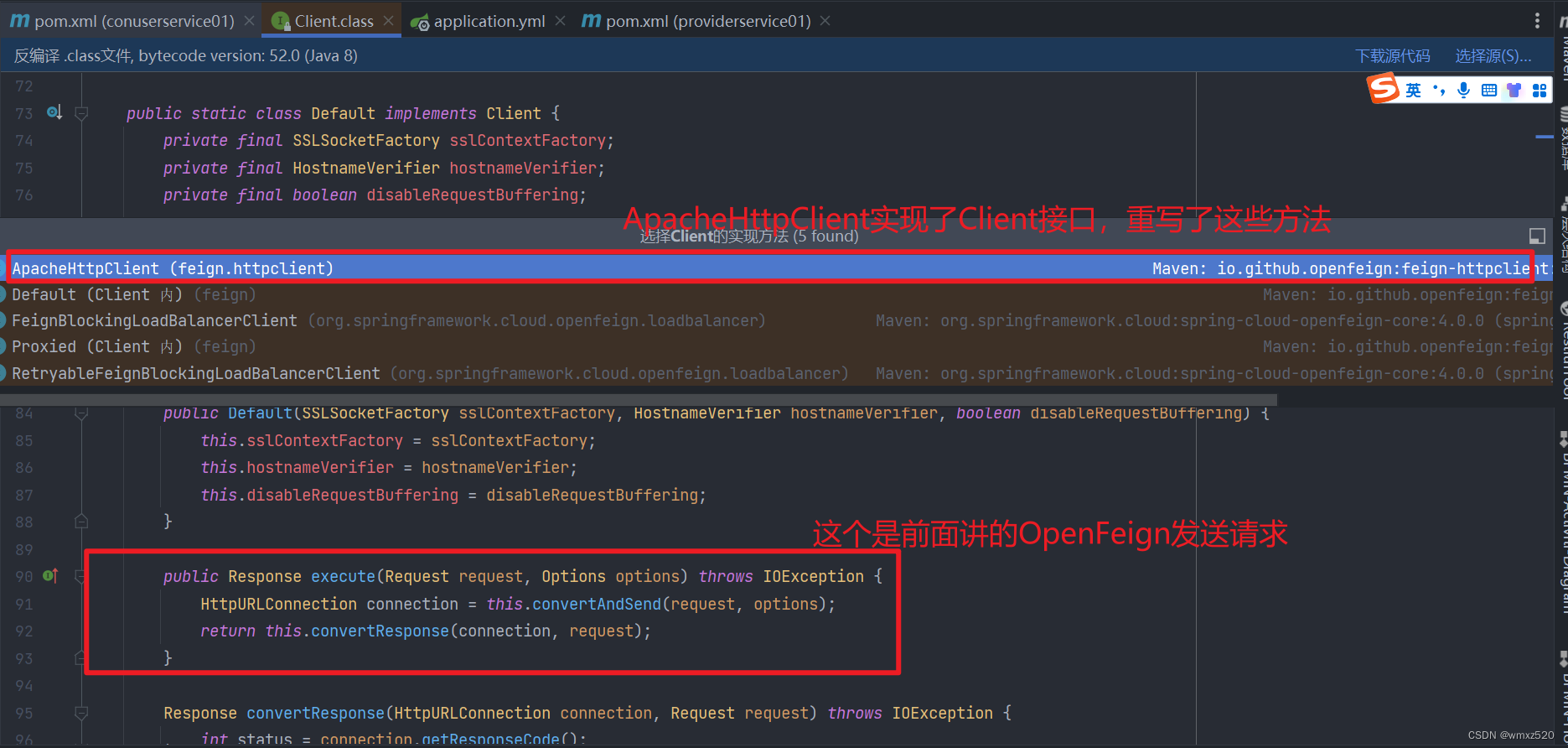Click the 下载源代码 download sources link
The width and height of the screenshot is (1568, 748).
coord(1393,56)
